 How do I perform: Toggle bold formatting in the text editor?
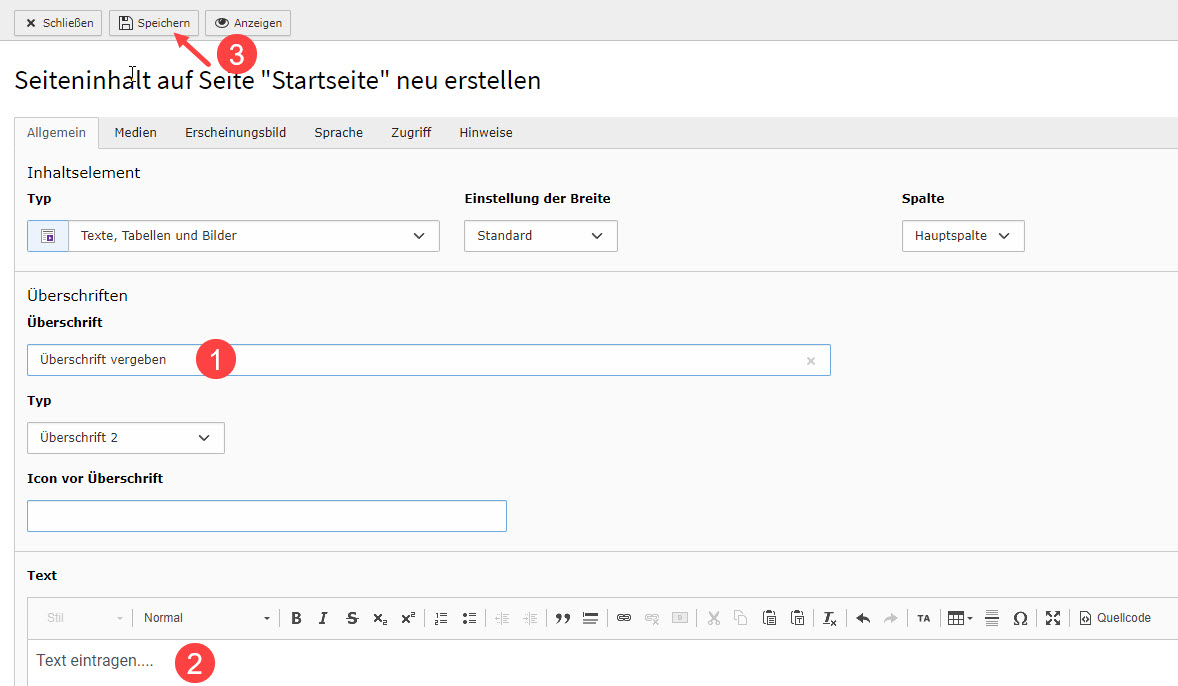pyautogui.click(x=296, y=618)
